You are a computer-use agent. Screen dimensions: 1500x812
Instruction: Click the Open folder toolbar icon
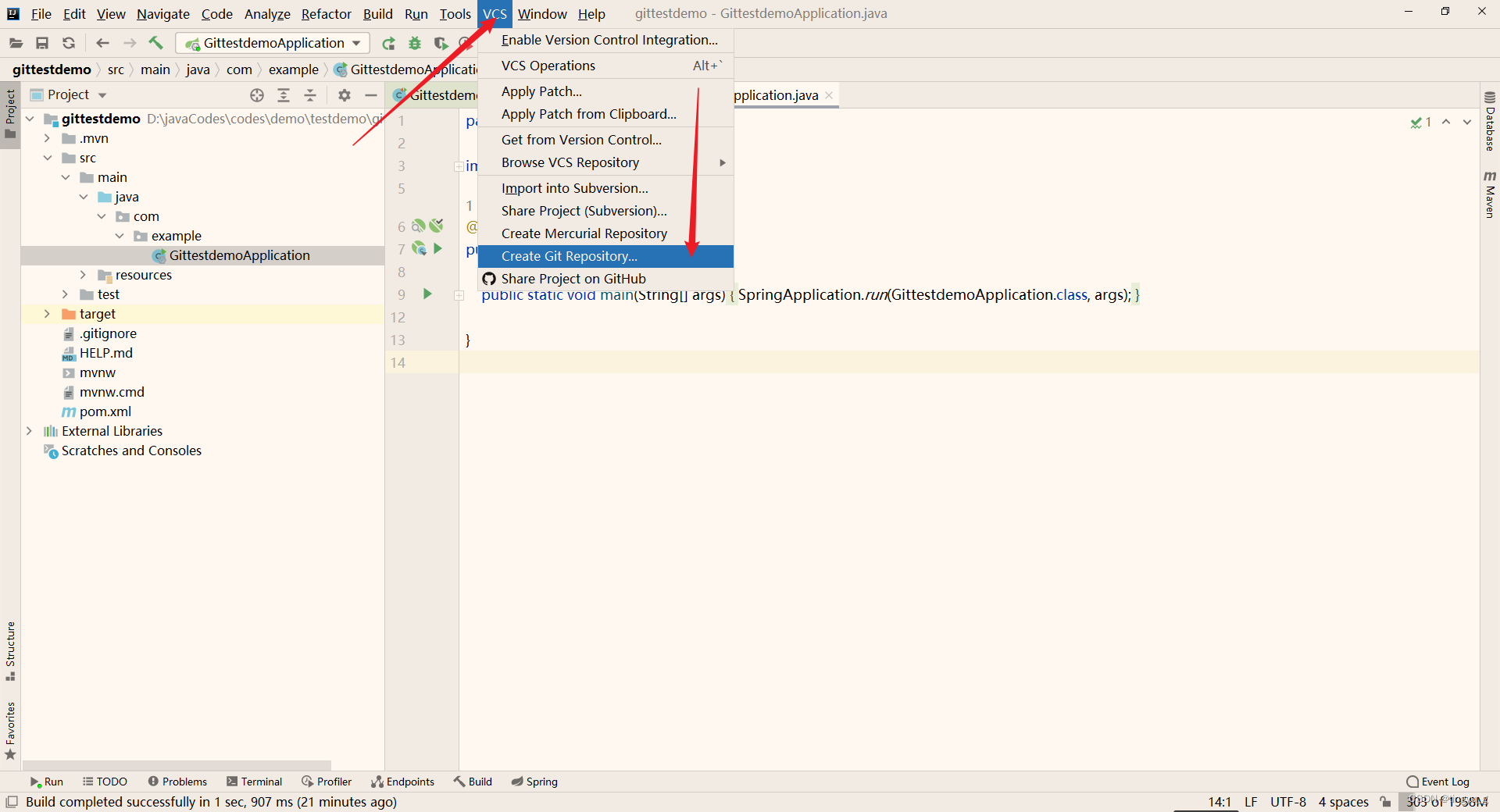point(16,43)
